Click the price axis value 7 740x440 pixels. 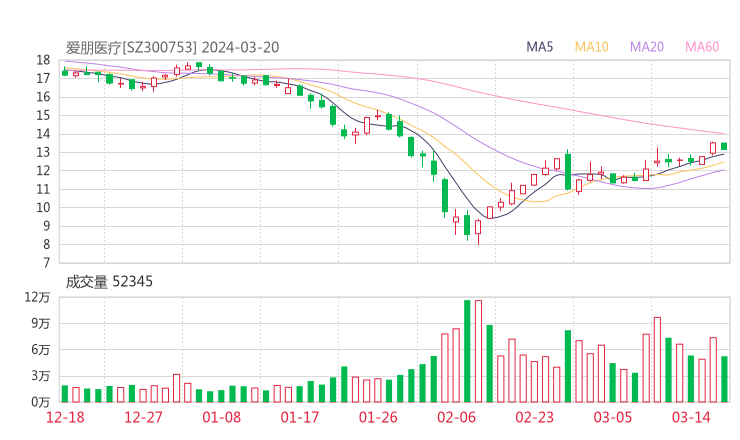pos(46,263)
